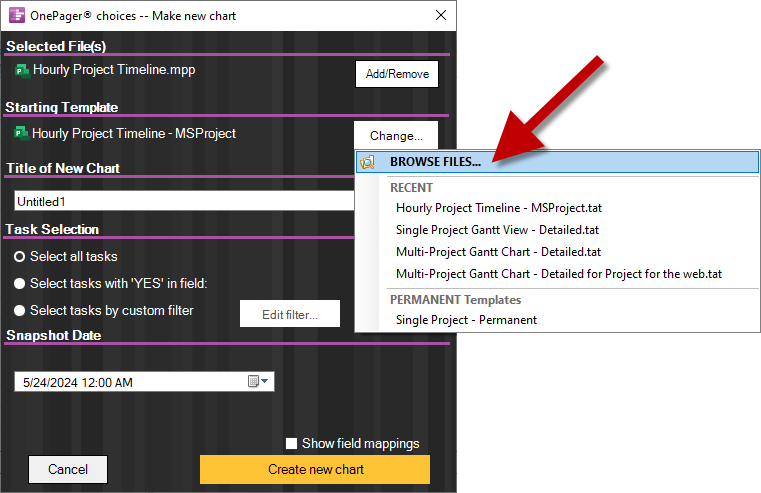Enable the Show field mappings checkbox

(291, 443)
